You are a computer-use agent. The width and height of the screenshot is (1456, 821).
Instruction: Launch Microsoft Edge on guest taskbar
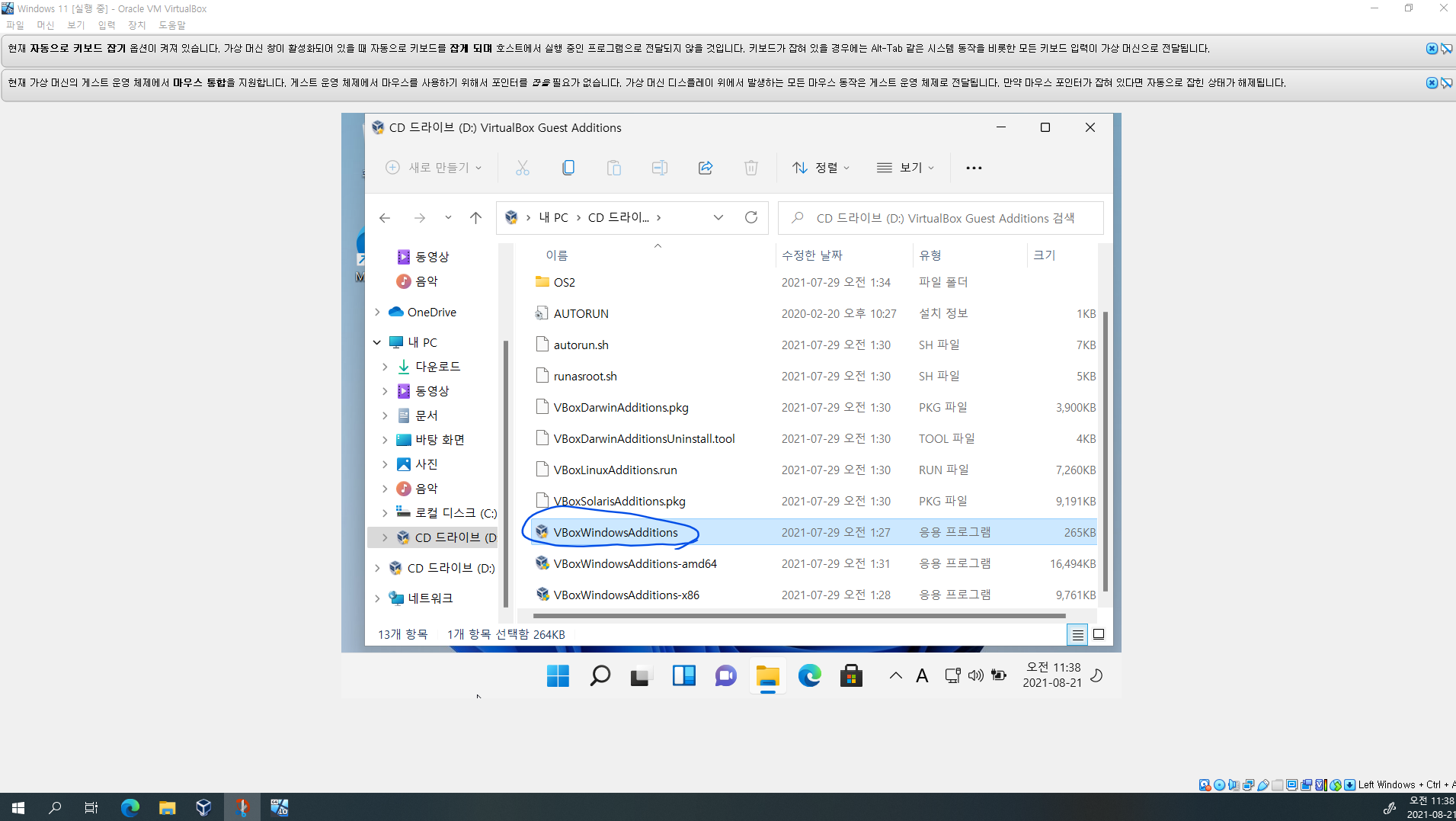click(809, 675)
